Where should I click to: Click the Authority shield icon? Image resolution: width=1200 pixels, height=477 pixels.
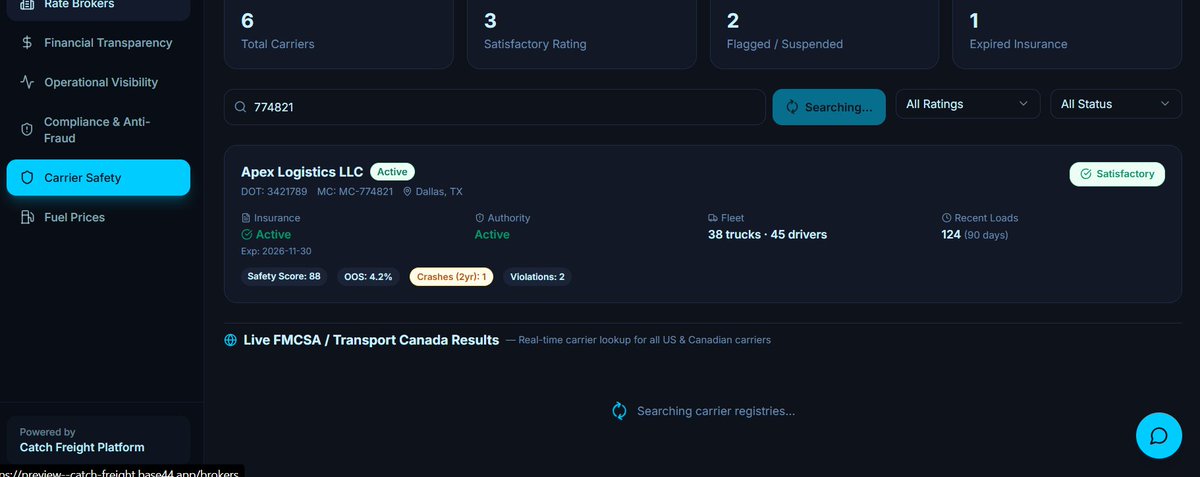[x=479, y=218]
